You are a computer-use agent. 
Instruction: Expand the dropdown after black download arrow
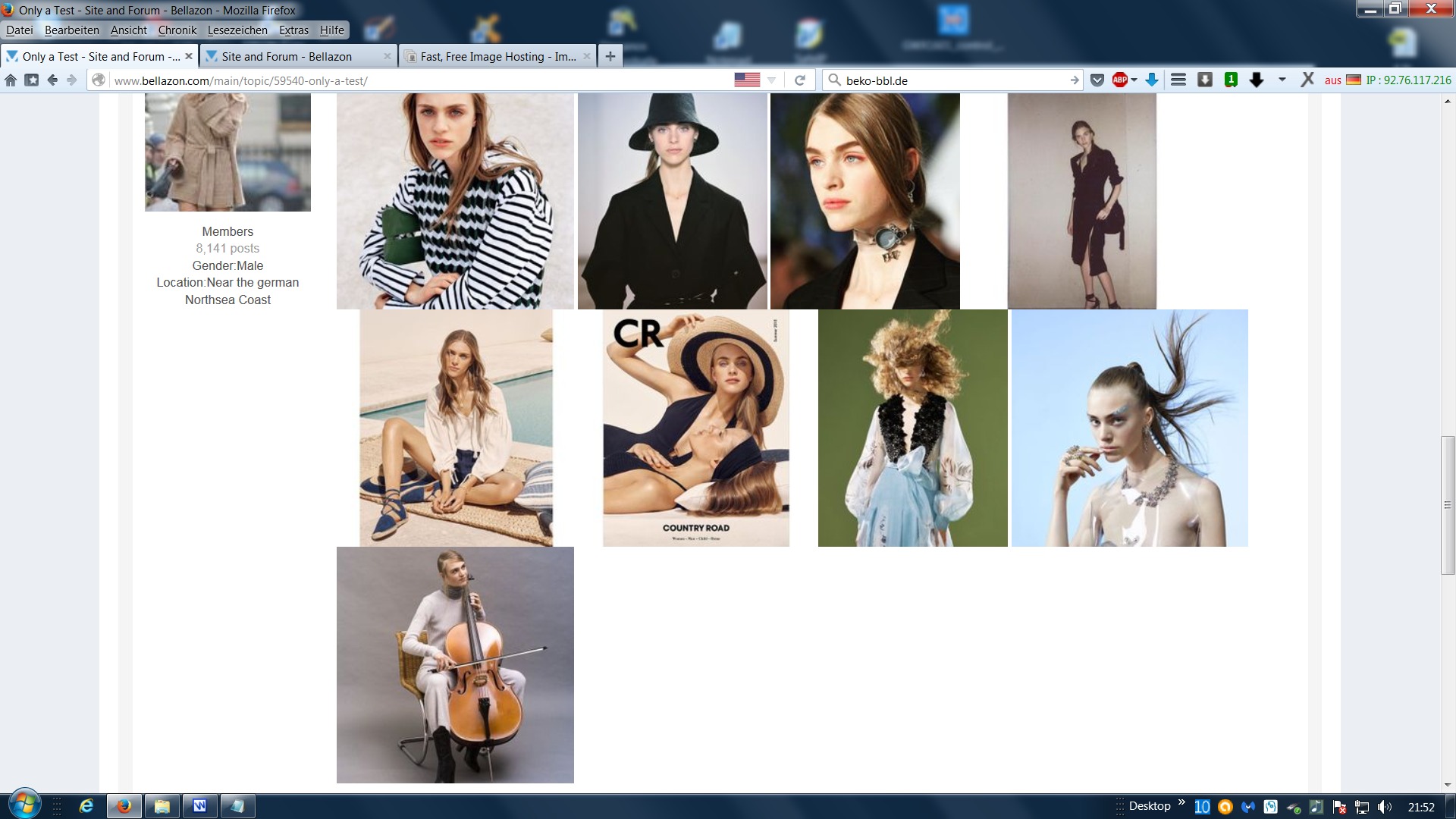(x=1282, y=80)
